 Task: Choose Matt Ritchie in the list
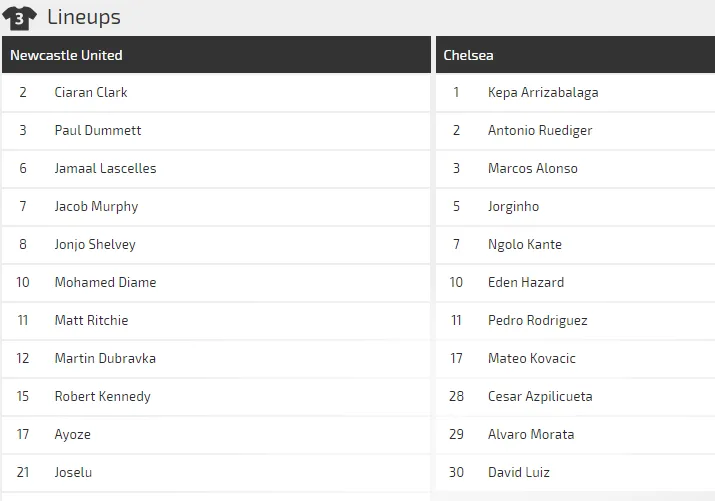91,321
